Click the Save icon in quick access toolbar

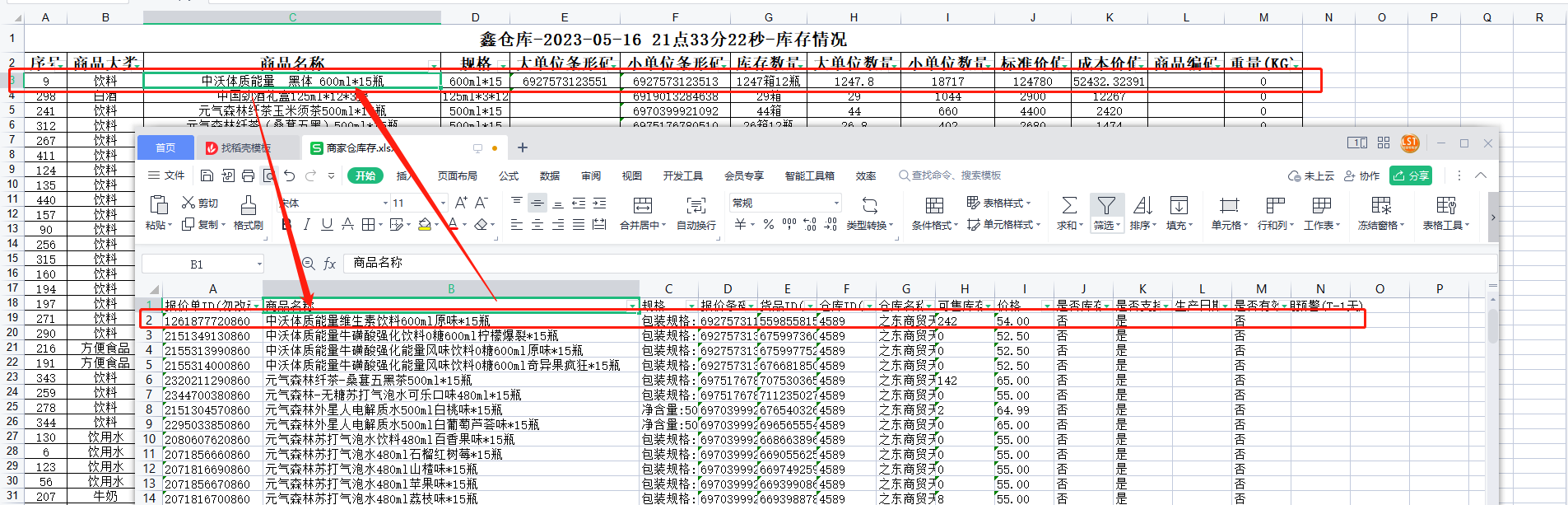[207, 175]
